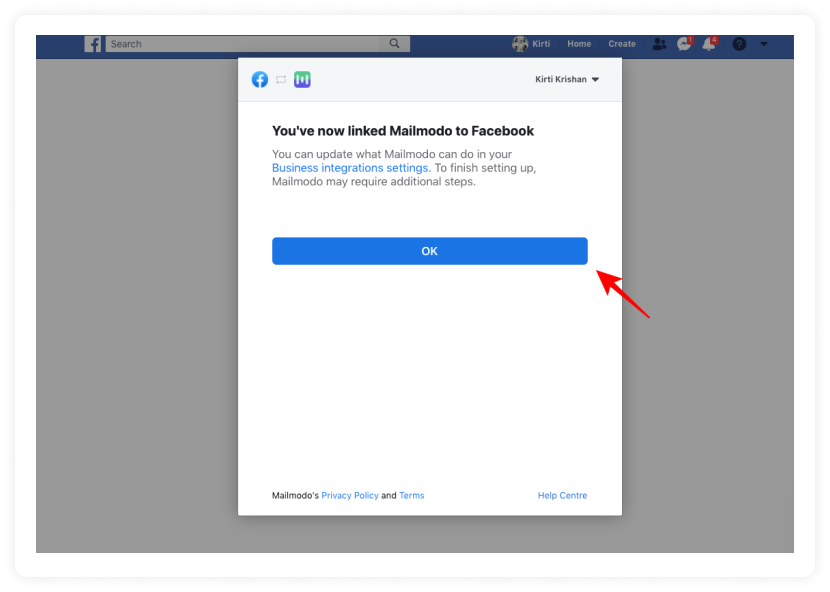The height and width of the screenshot is (592, 830).
Task: Click the search magnifier icon
Action: click(x=394, y=43)
